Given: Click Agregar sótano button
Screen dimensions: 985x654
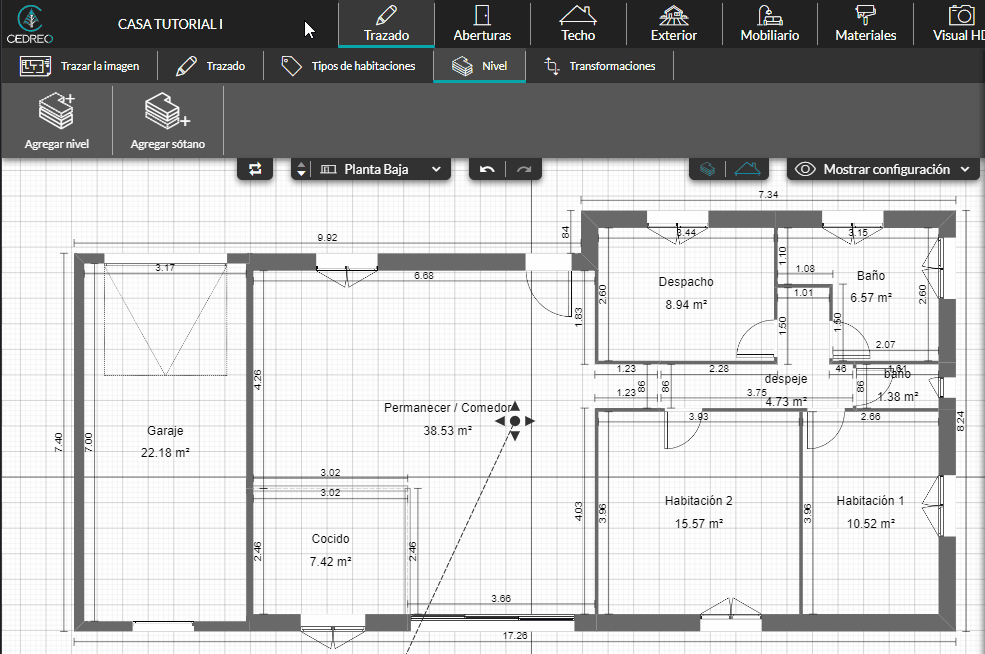Looking at the screenshot, I should 168,121.
